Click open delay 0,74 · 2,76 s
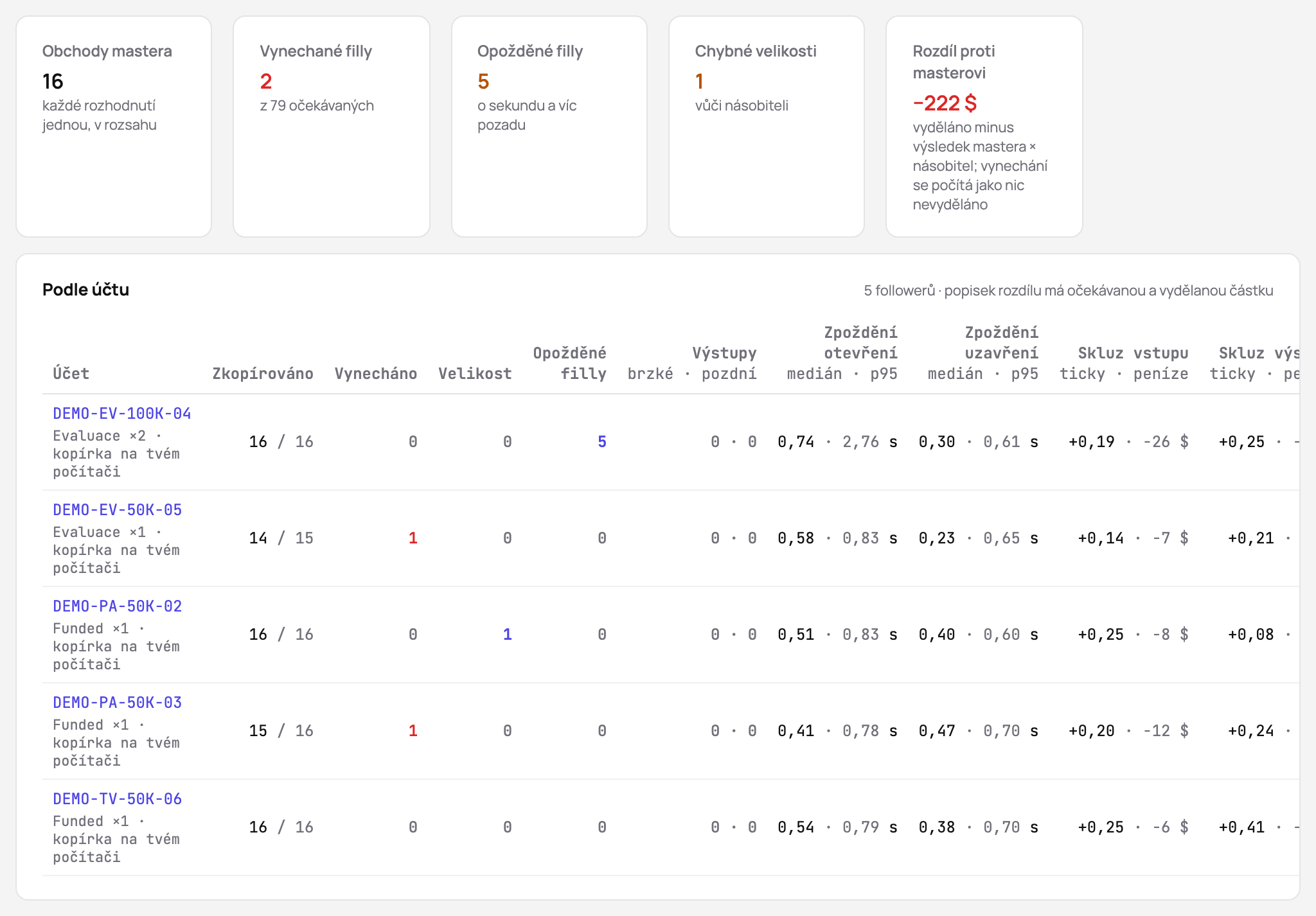Viewport: 1316px width, 916px height. 838,442
